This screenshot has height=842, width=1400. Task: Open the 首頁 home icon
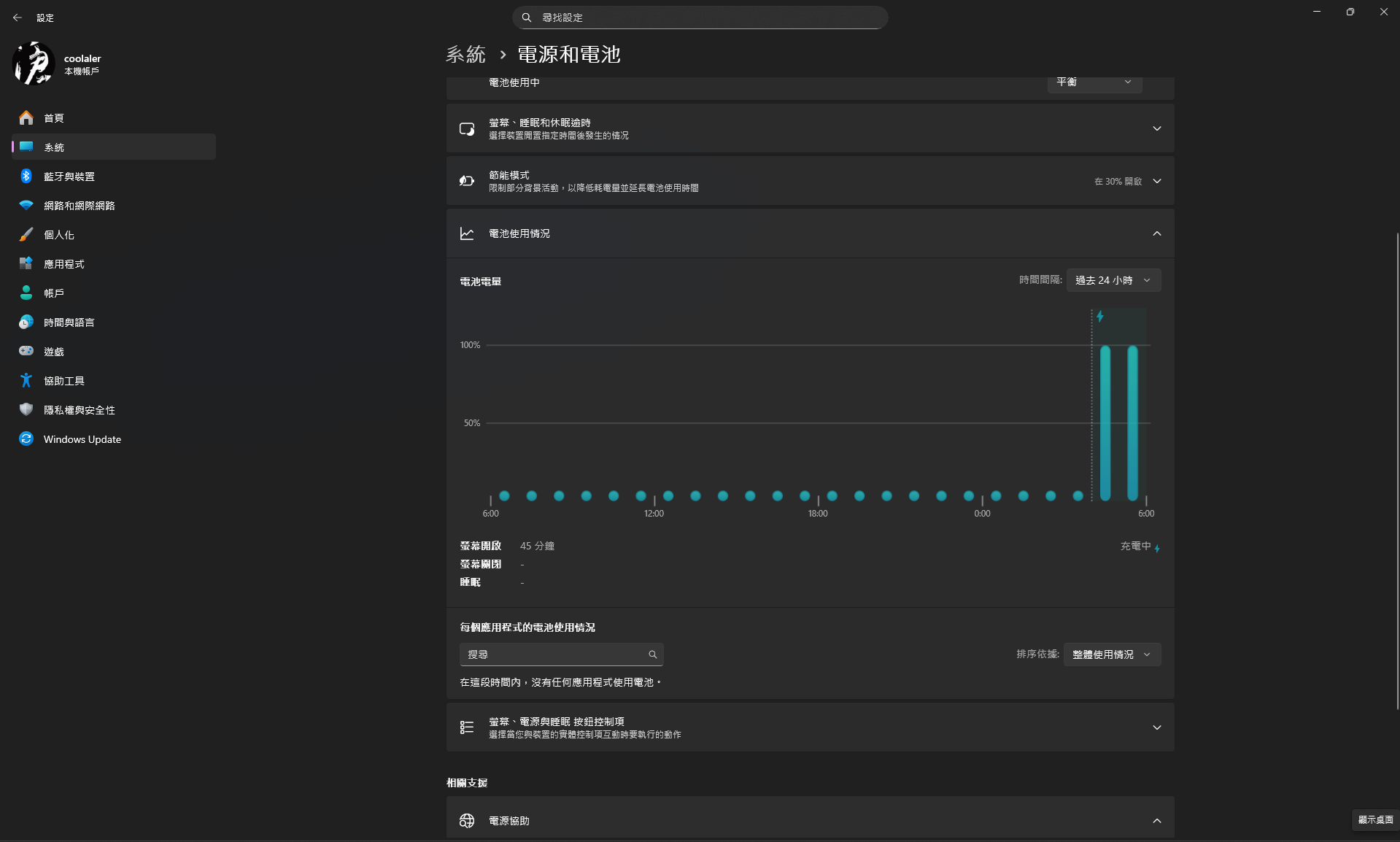26,117
